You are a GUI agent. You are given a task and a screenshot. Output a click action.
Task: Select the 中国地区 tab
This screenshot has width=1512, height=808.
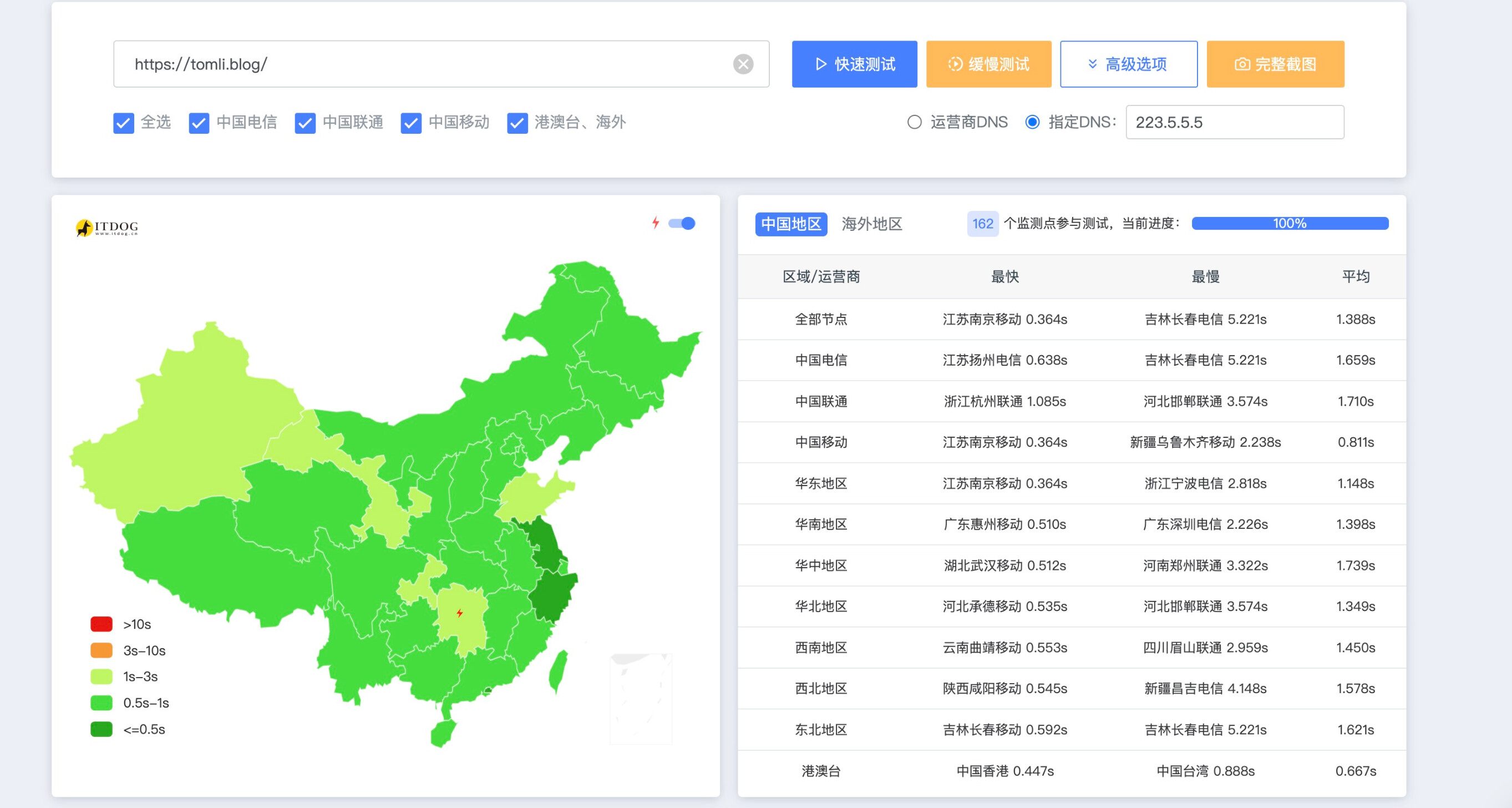click(x=790, y=224)
